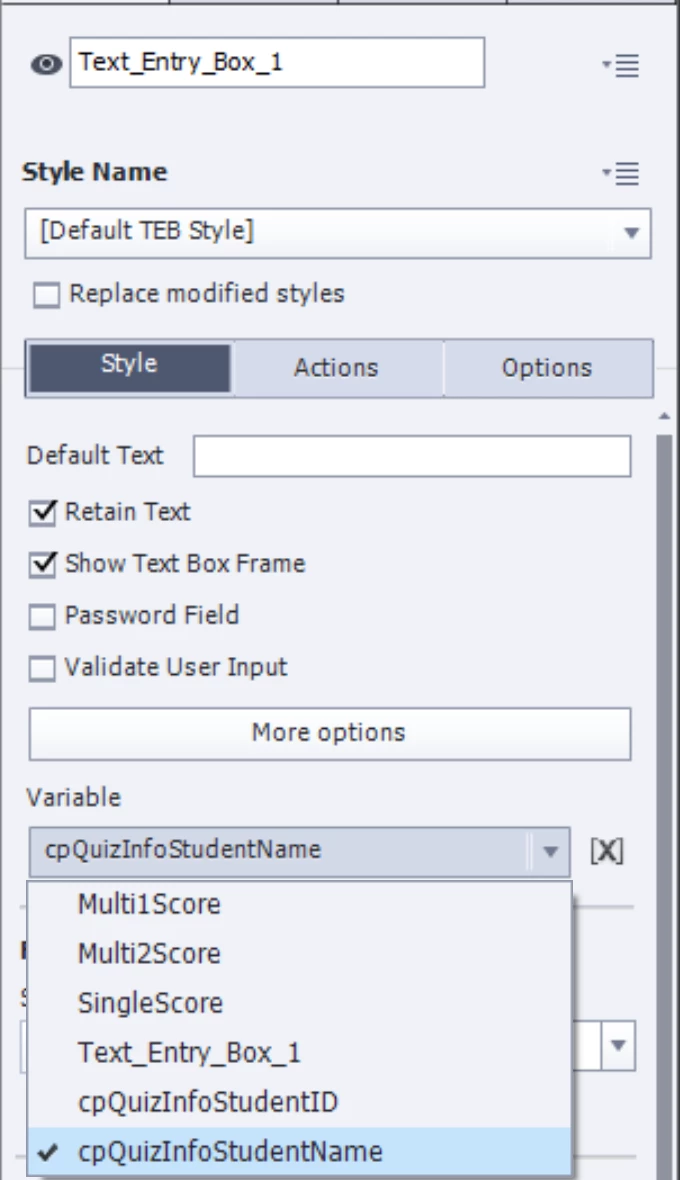Enable the Password Field checkbox

(42, 617)
